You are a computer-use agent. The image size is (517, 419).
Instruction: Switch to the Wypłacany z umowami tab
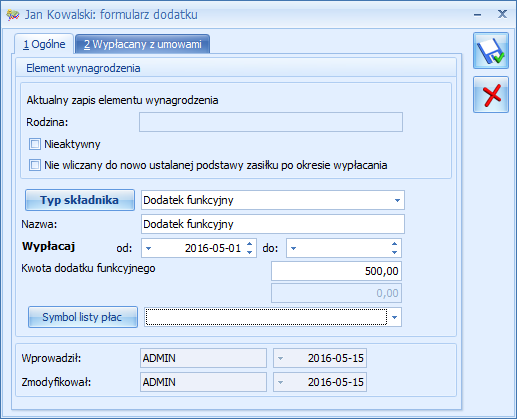tap(143, 44)
